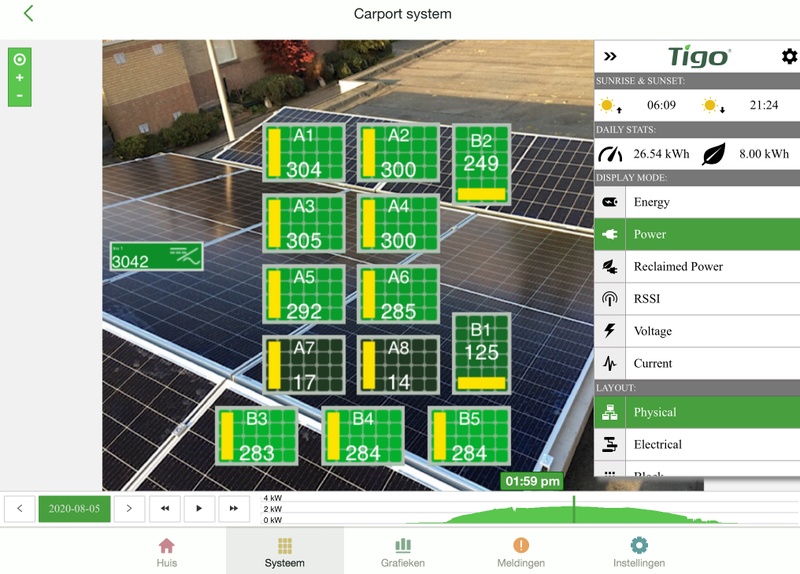Image resolution: width=800 pixels, height=574 pixels.
Task: Select solar panel A3 showing 305
Action: coord(304,223)
